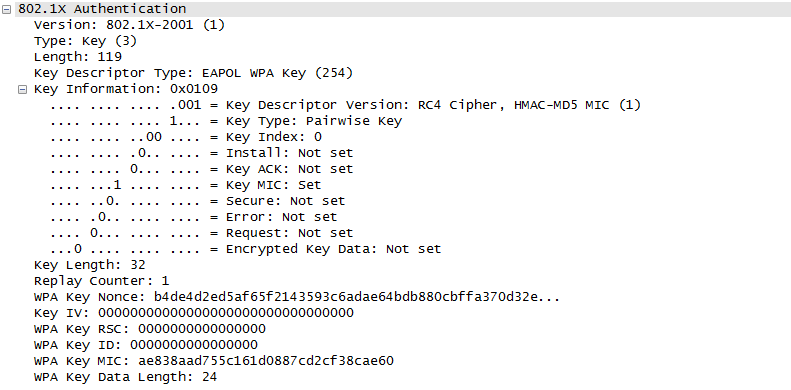The height and width of the screenshot is (390, 791).
Task: Select the Key MIC: Set flag
Action: [186, 185]
